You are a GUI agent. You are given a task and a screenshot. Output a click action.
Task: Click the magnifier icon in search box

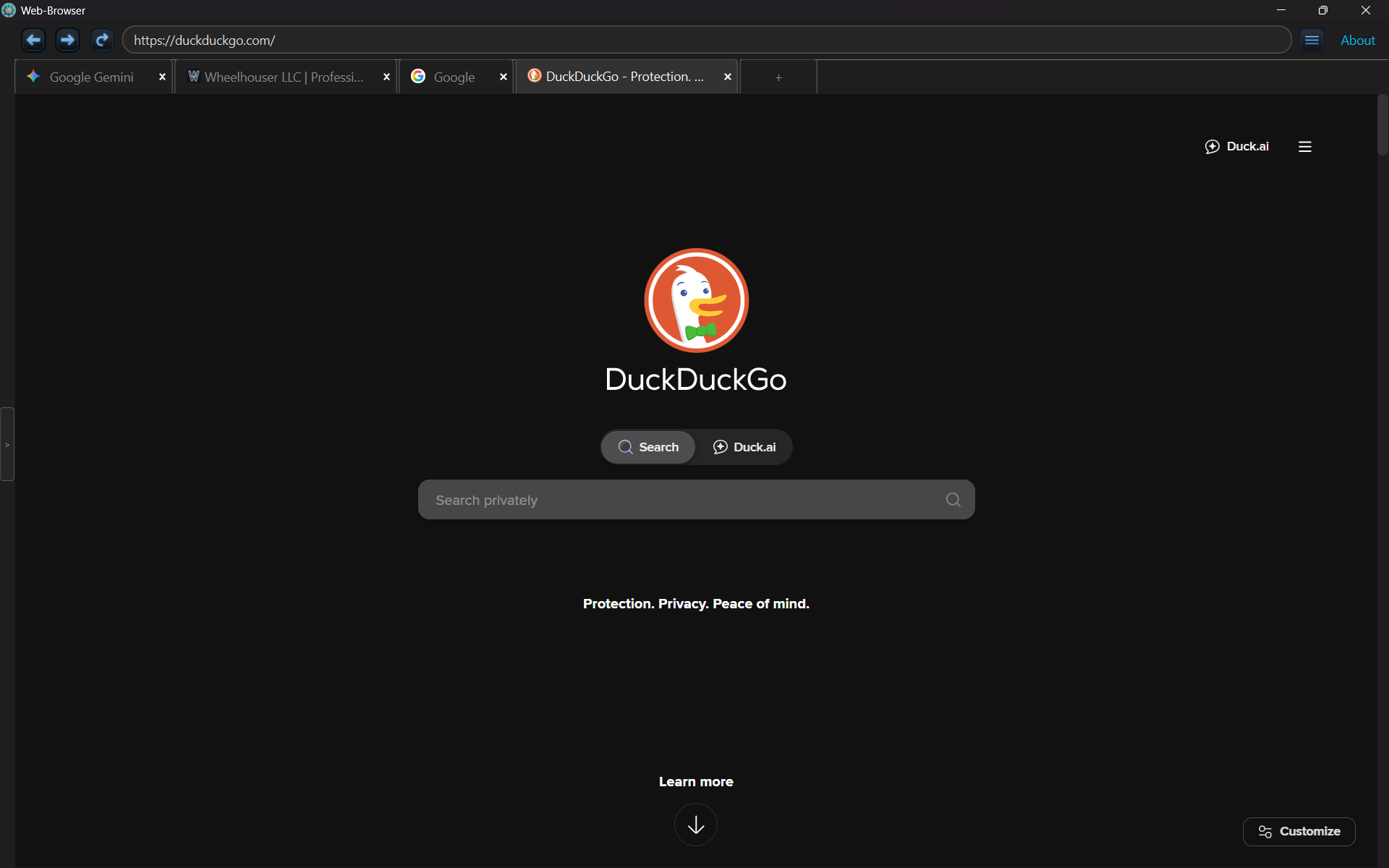click(953, 500)
